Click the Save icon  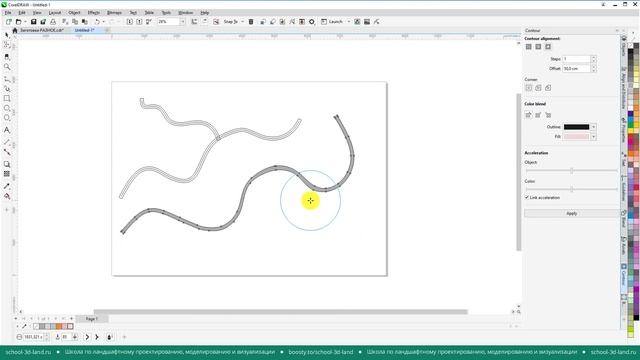[x=33, y=22]
